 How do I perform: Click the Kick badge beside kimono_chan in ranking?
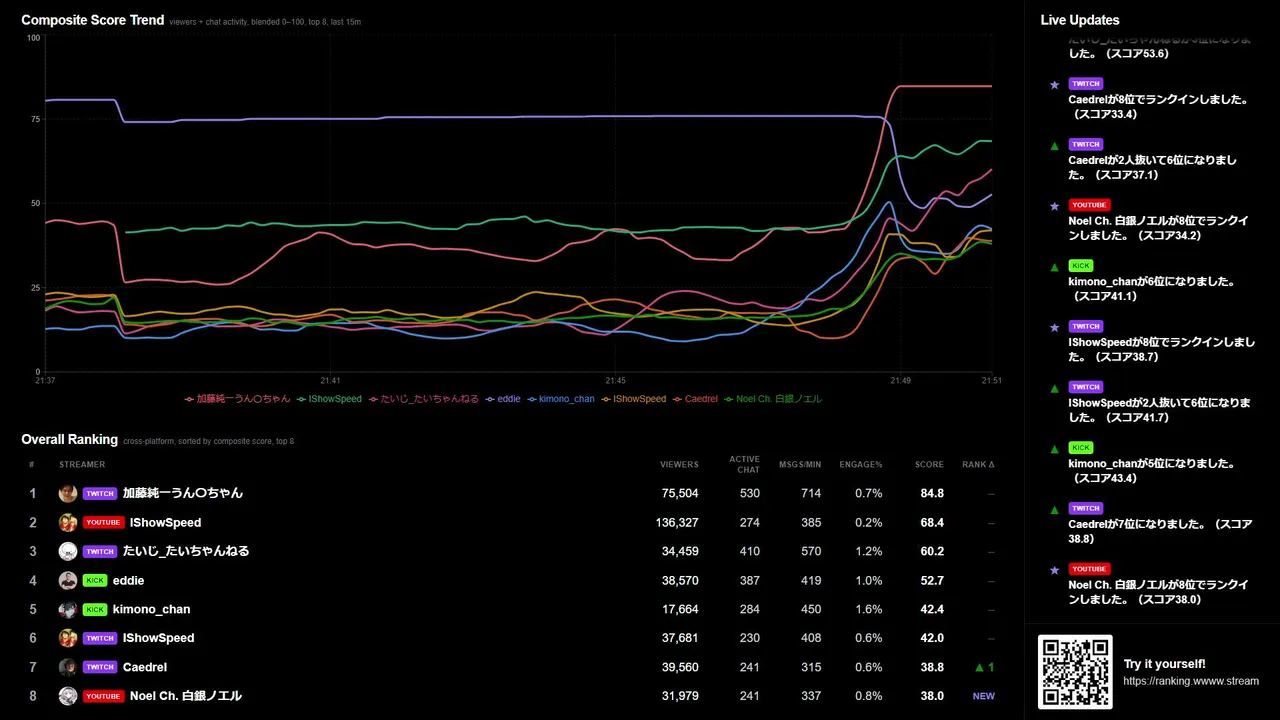(x=95, y=609)
